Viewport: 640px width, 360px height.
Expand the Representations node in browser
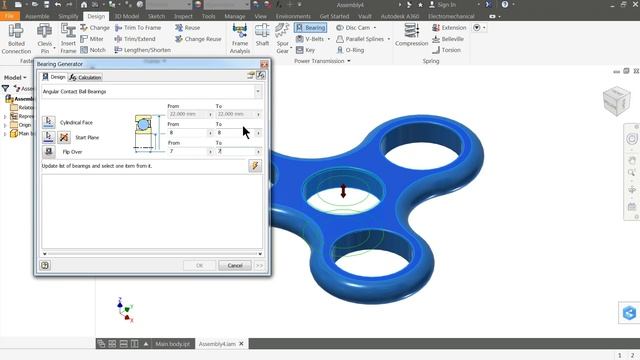[5, 116]
